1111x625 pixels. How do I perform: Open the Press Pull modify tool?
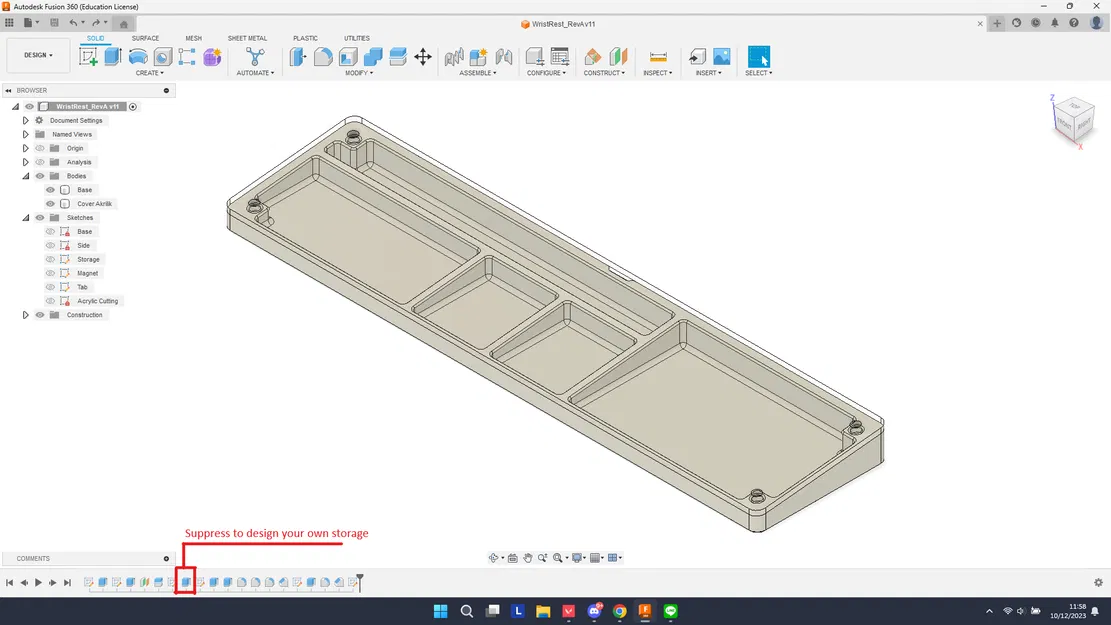(298, 57)
